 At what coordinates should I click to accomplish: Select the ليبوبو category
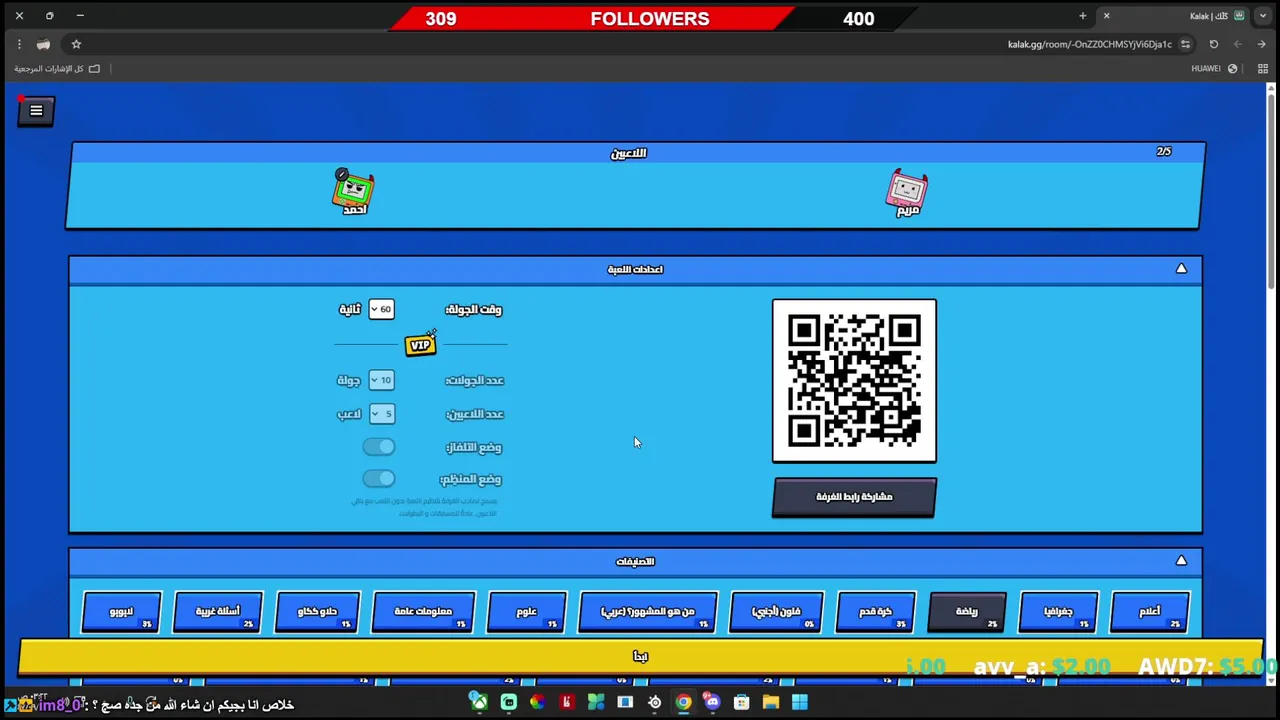coord(122,612)
